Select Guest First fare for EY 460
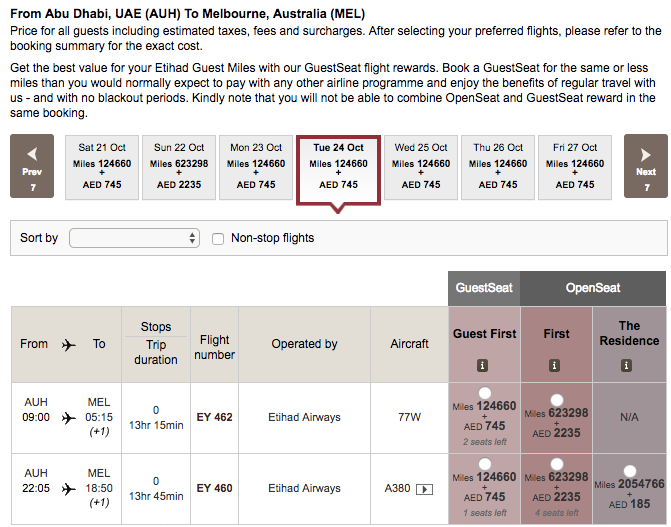The image size is (671, 527). tap(485, 465)
